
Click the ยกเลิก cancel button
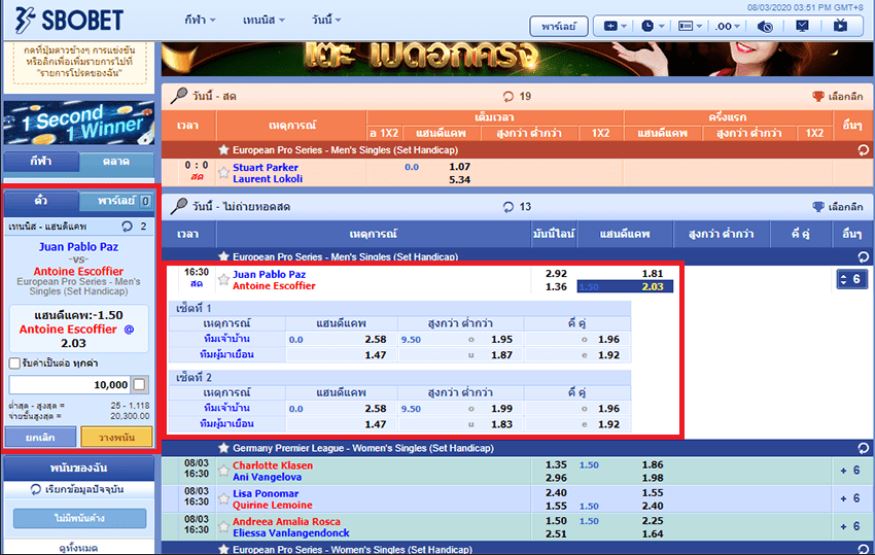click(x=40, y=437)
